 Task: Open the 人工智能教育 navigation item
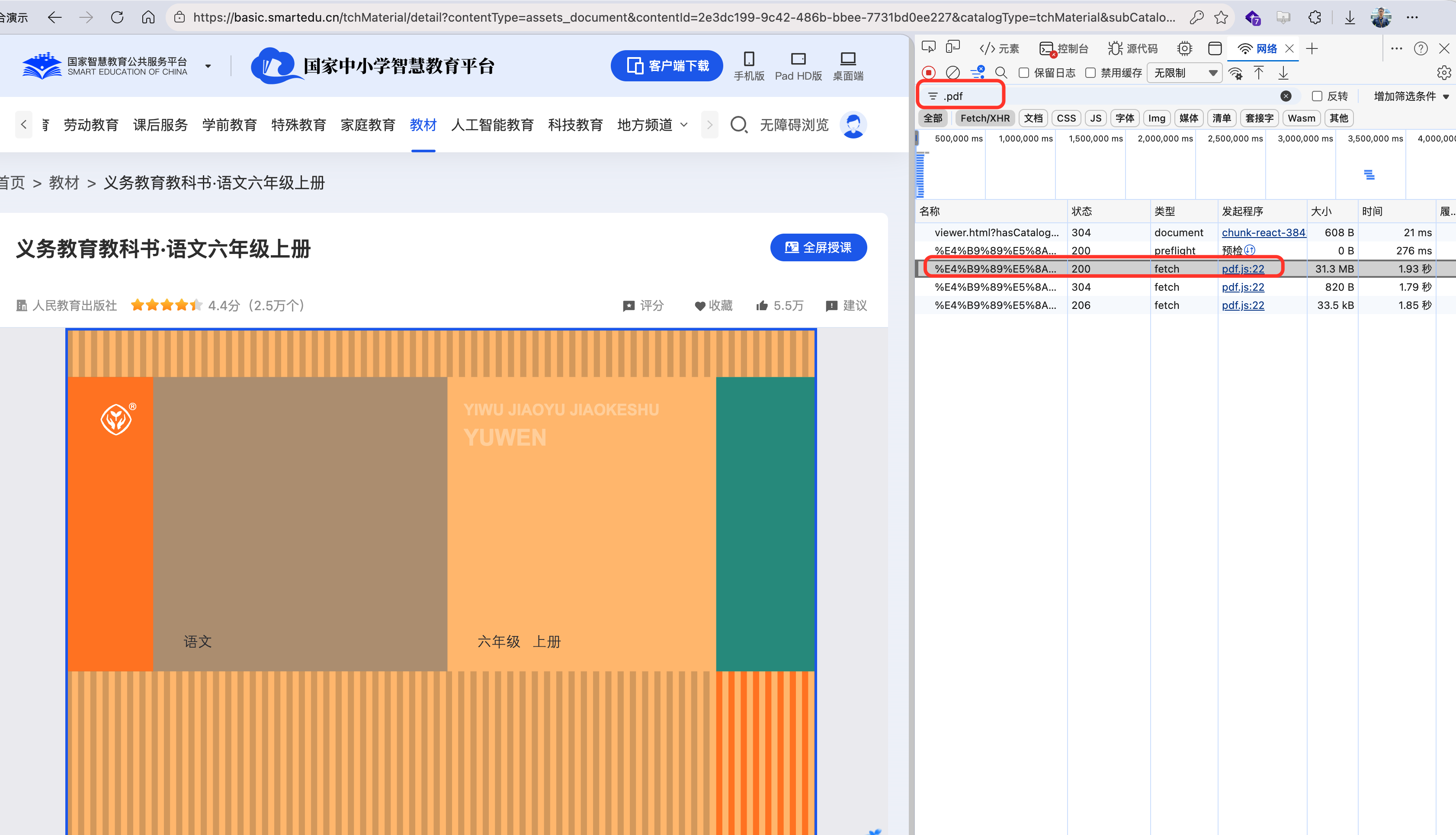pos(492,125)
